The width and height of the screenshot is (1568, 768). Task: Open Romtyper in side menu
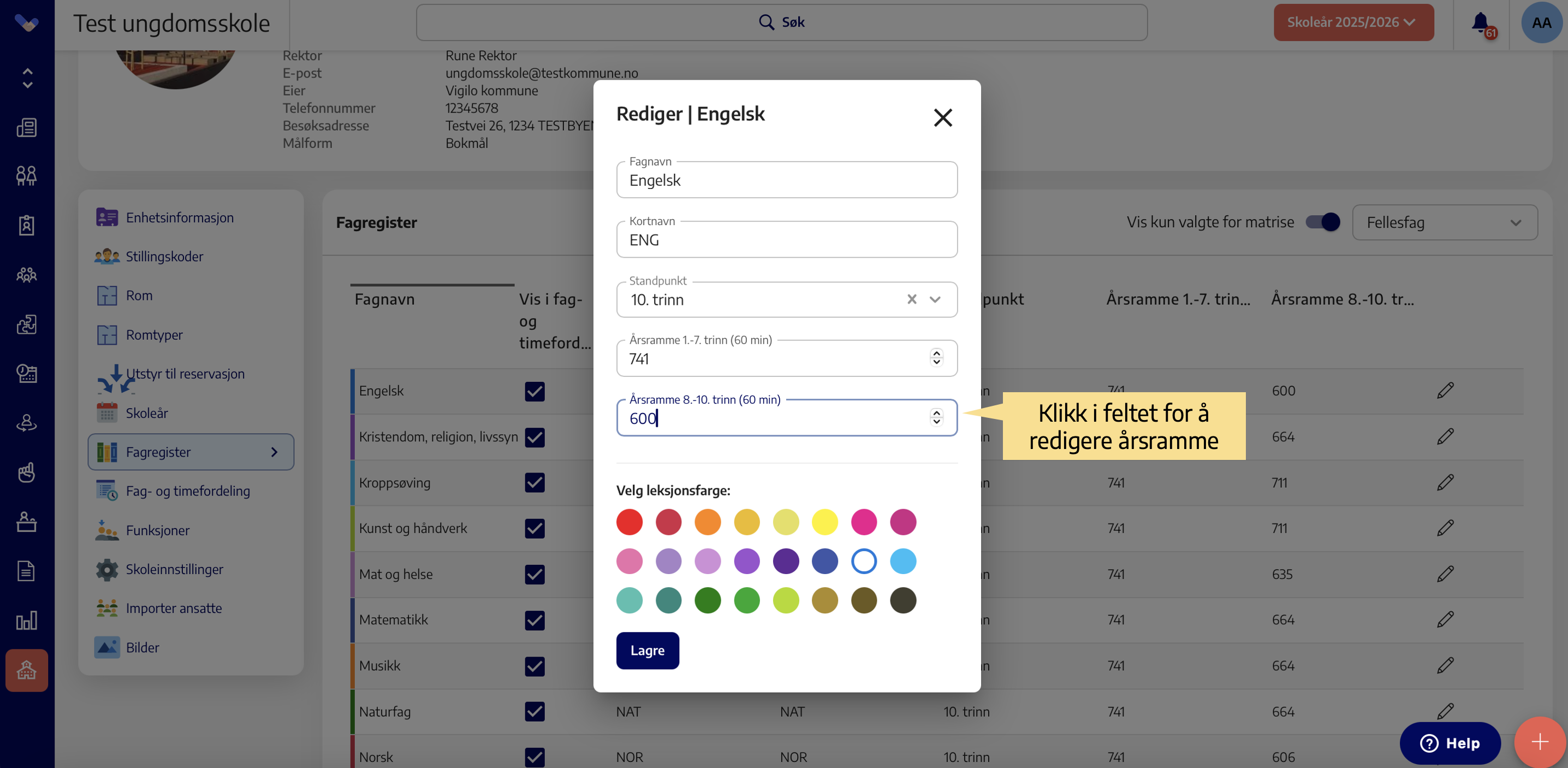[x=154, y=335]
